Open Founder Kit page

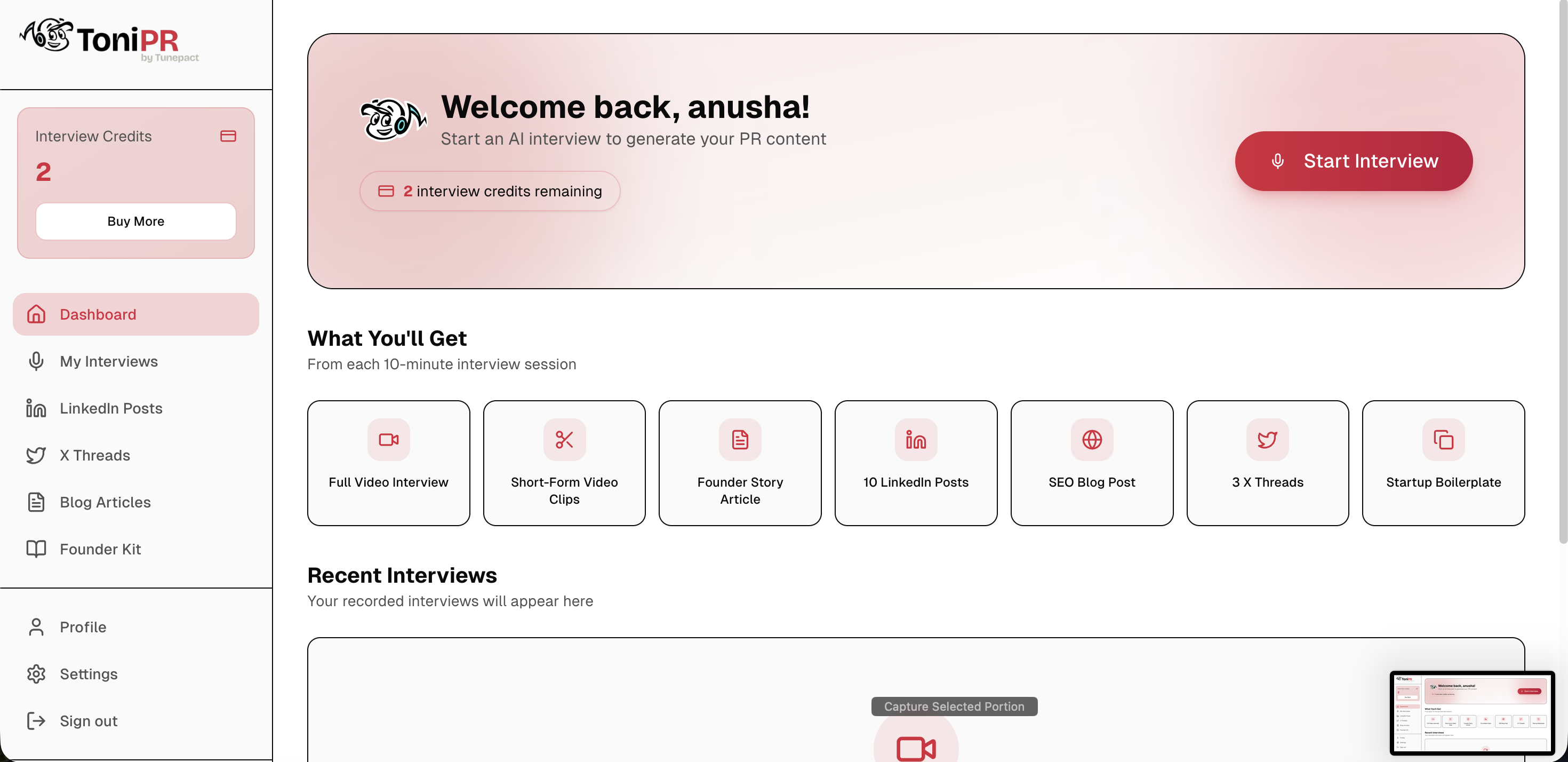point(136,549)
